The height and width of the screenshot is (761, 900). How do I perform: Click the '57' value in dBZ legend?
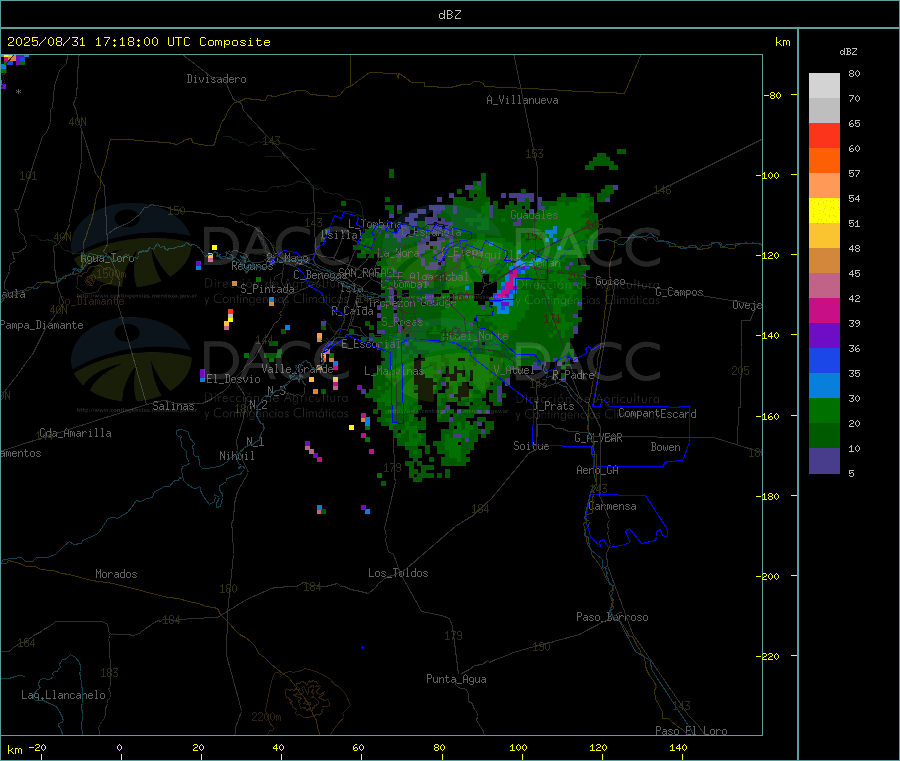tap(854, 173)
